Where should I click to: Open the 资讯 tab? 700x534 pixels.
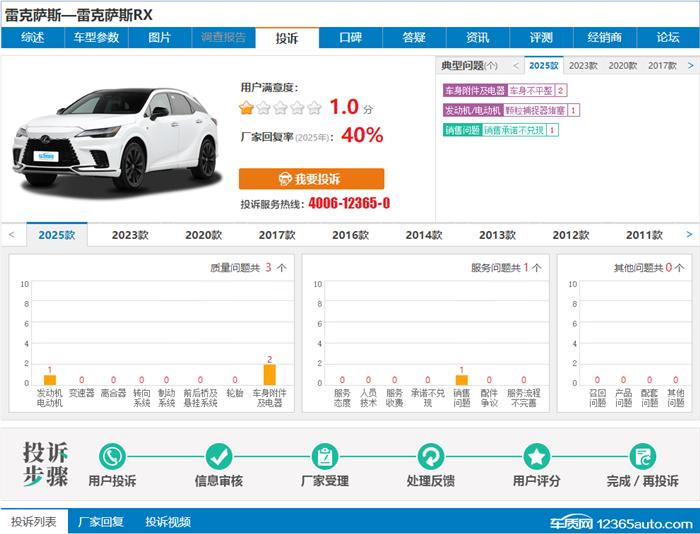[478, 38]
